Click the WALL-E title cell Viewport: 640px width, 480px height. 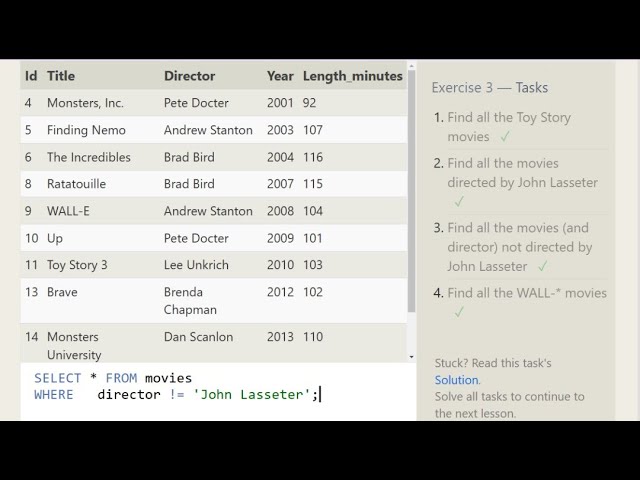(68, 211)
